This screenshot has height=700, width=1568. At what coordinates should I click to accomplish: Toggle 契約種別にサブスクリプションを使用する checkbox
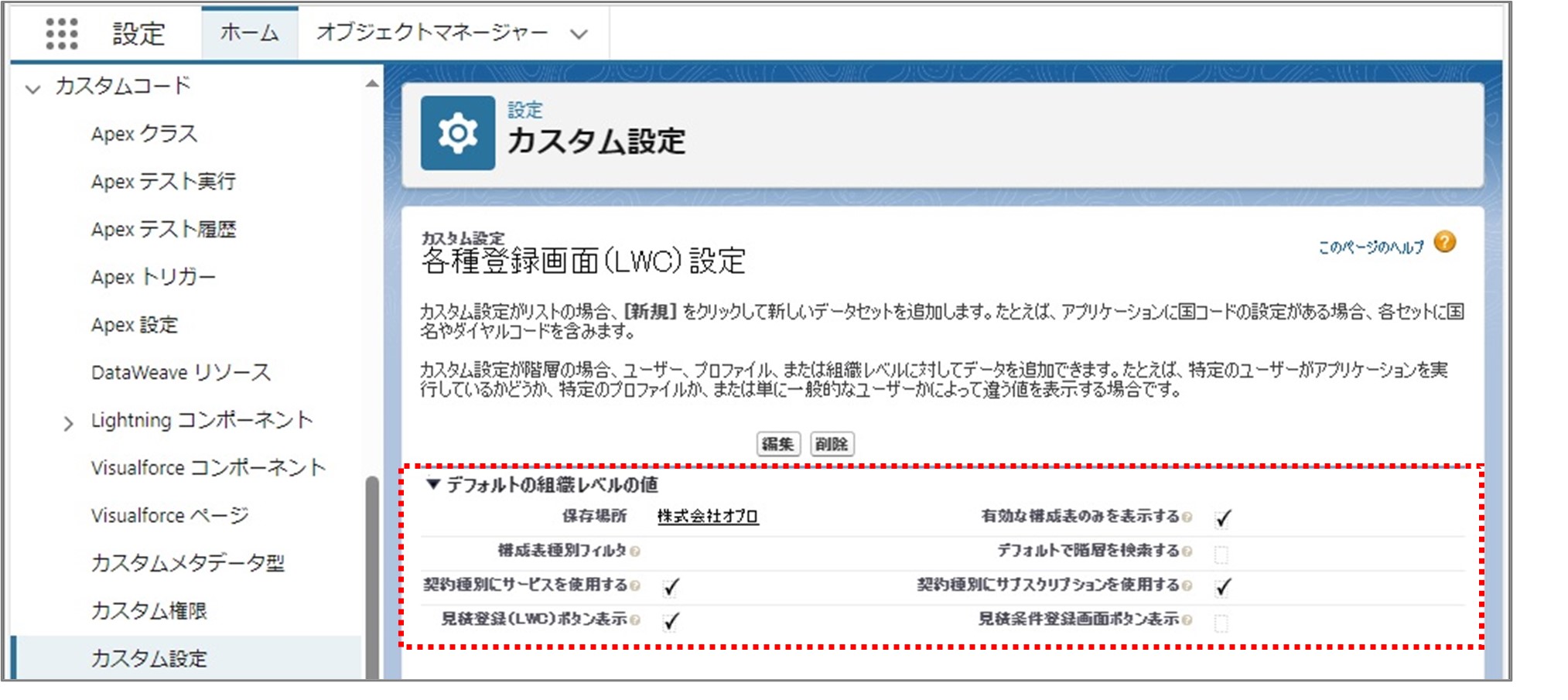pos(1222,587)
